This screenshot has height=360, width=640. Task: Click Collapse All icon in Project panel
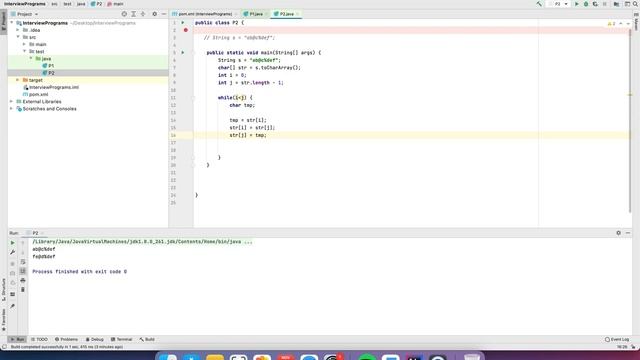(x=143, y=14)
